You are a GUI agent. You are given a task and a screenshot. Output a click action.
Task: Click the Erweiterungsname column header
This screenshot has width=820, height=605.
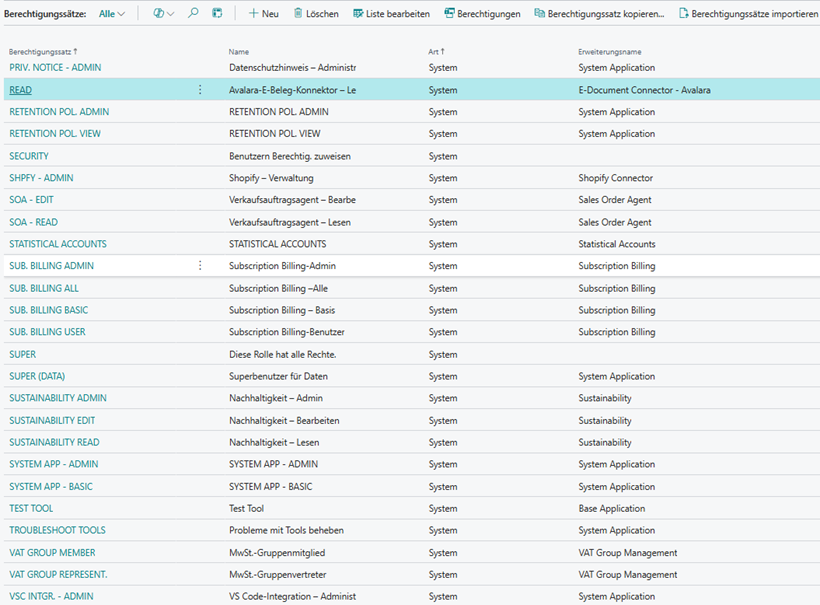pos(609,51)
